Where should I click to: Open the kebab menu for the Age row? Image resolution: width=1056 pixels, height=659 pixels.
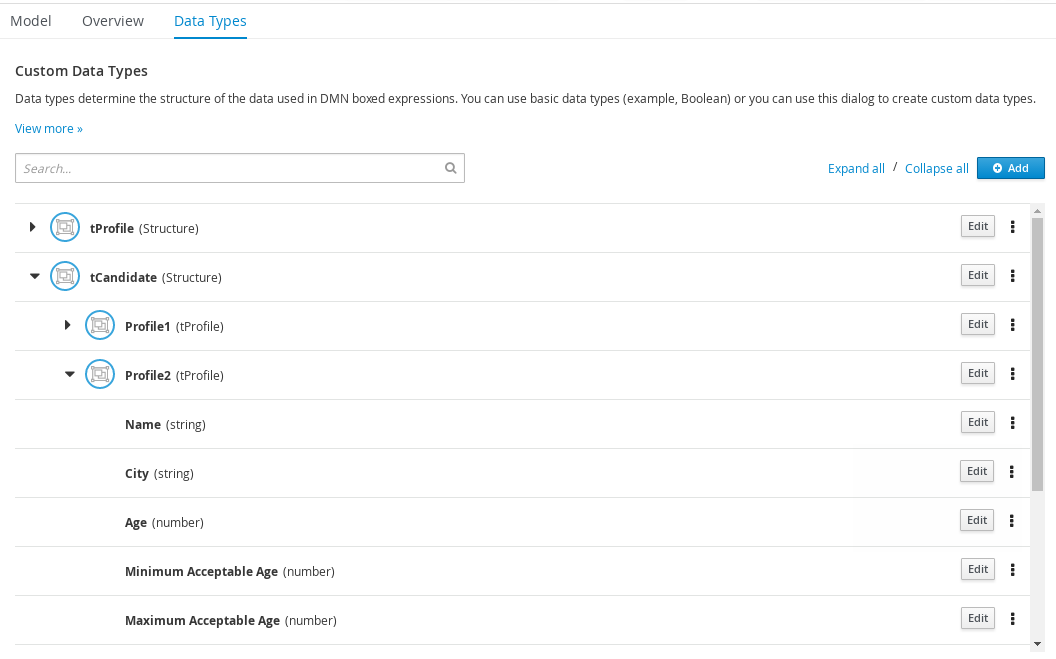click(x=1012, y=521)
